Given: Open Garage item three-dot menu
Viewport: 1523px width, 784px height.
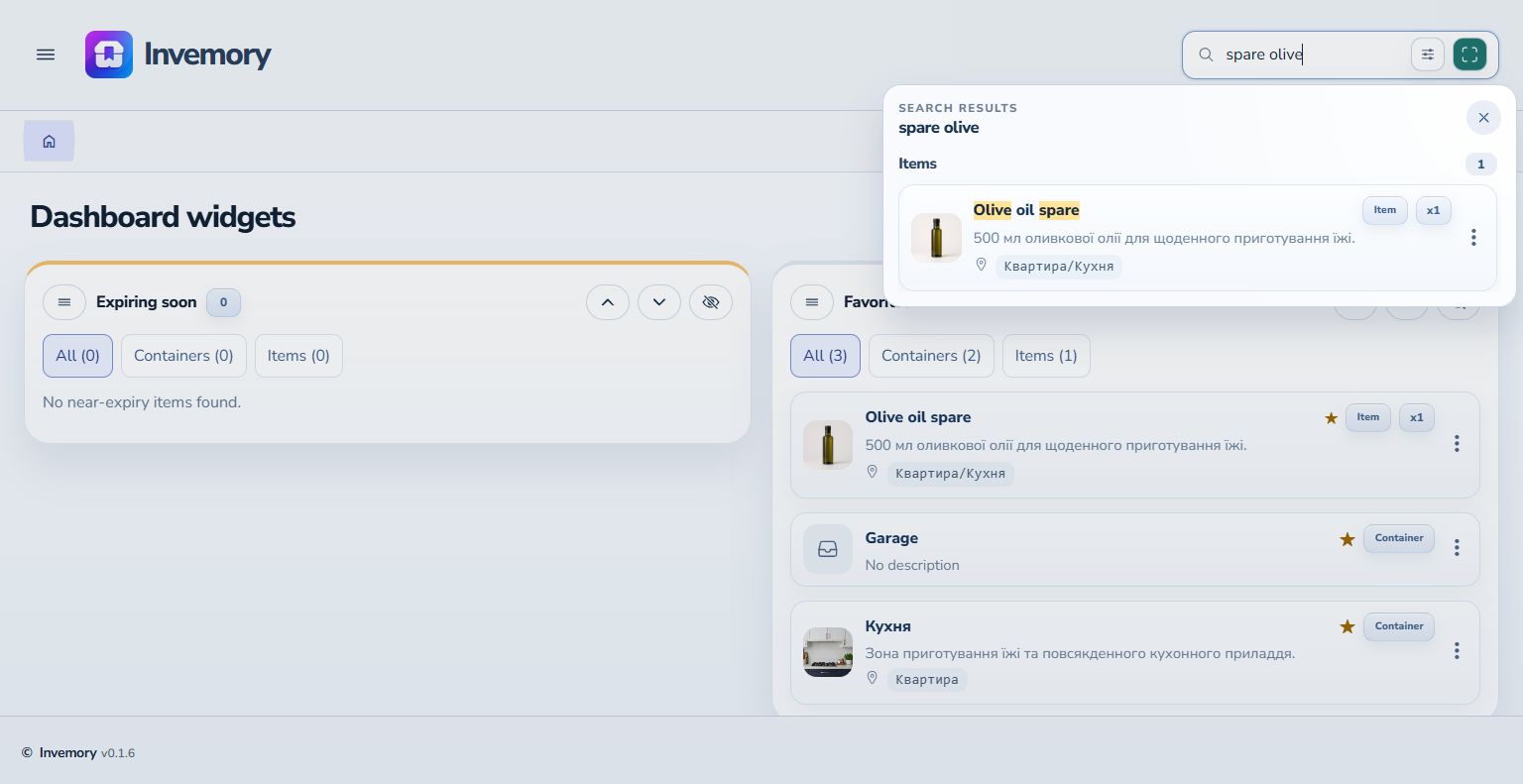Looking at the screenshot, I should [x=1457, y=547].
